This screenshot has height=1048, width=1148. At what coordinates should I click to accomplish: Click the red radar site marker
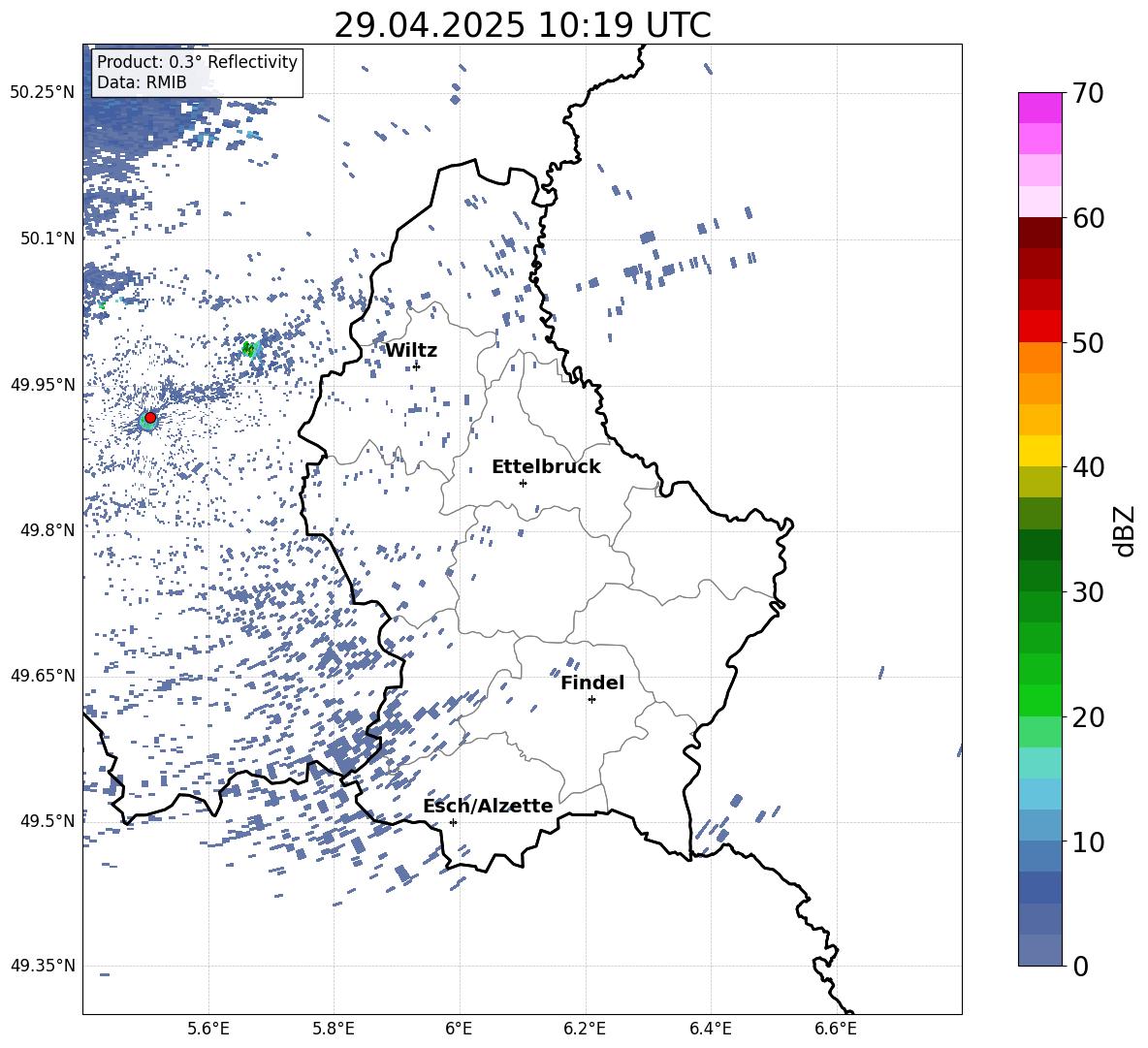150,417
